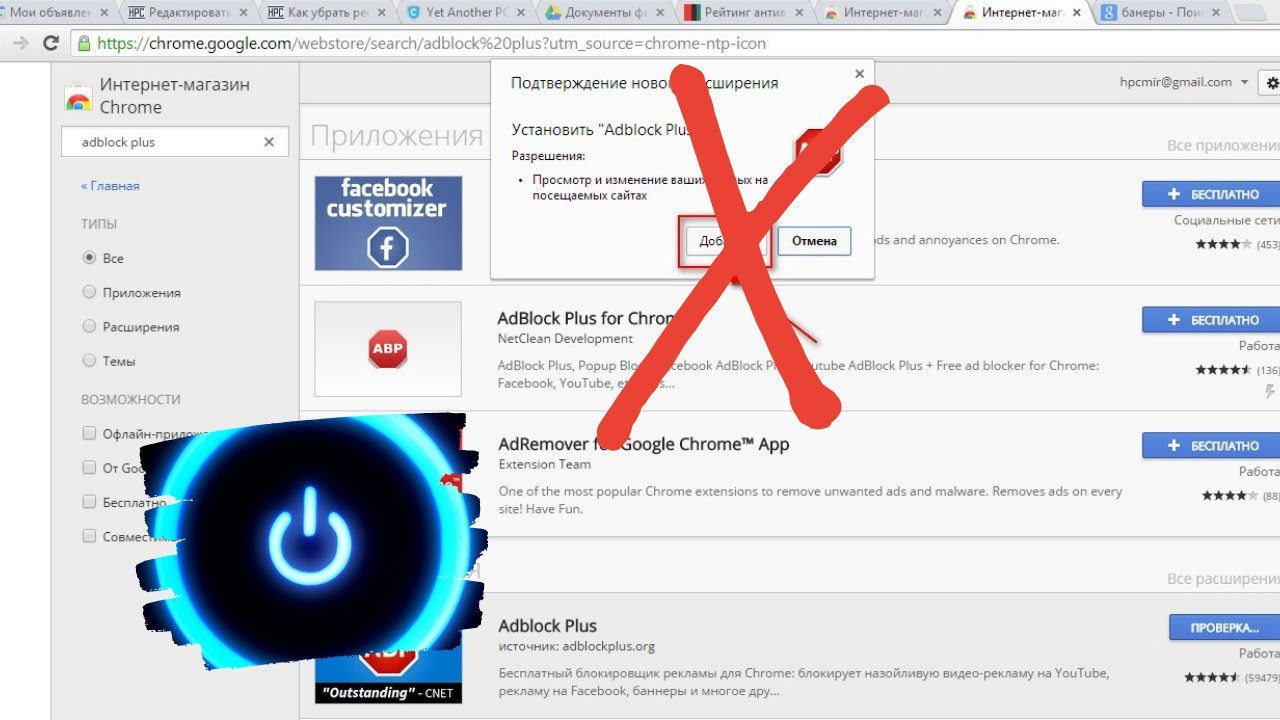Screen dimensions: 1280x720
Task: Open a new browser tab
Action: pos(1249,13)
